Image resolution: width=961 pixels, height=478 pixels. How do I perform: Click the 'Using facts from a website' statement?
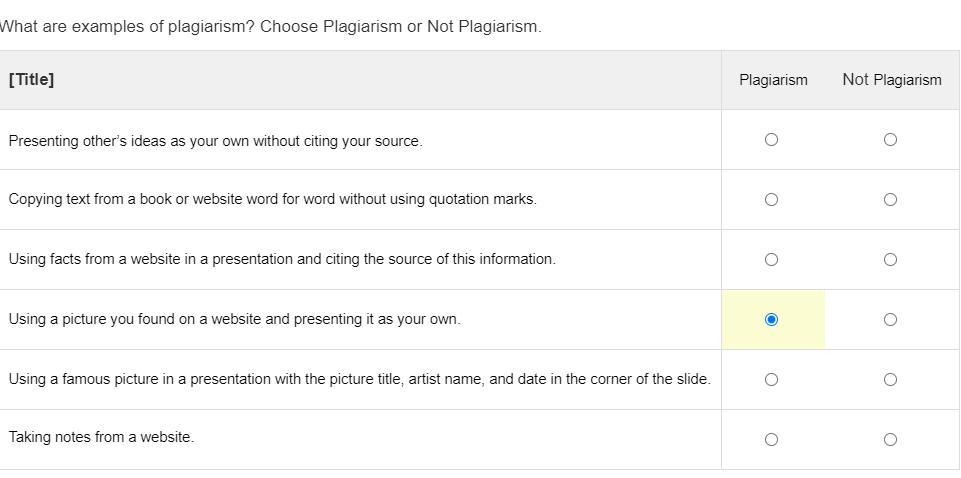(x=282, y=259)
